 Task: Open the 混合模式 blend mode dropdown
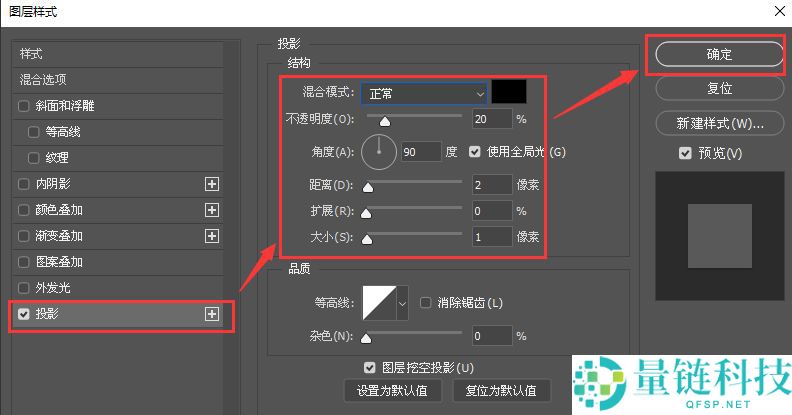(x=425, y=93)
